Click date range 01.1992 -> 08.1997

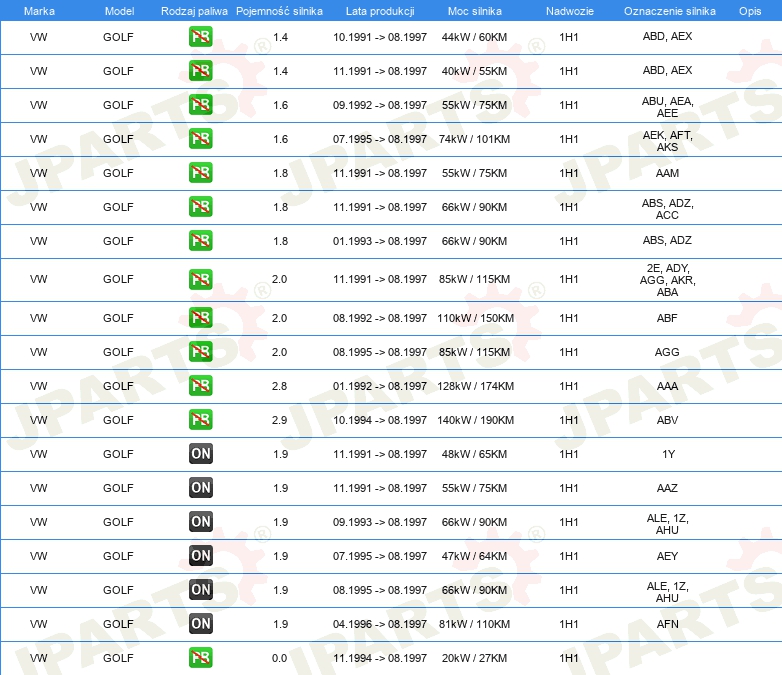click(x=380, y=386)
